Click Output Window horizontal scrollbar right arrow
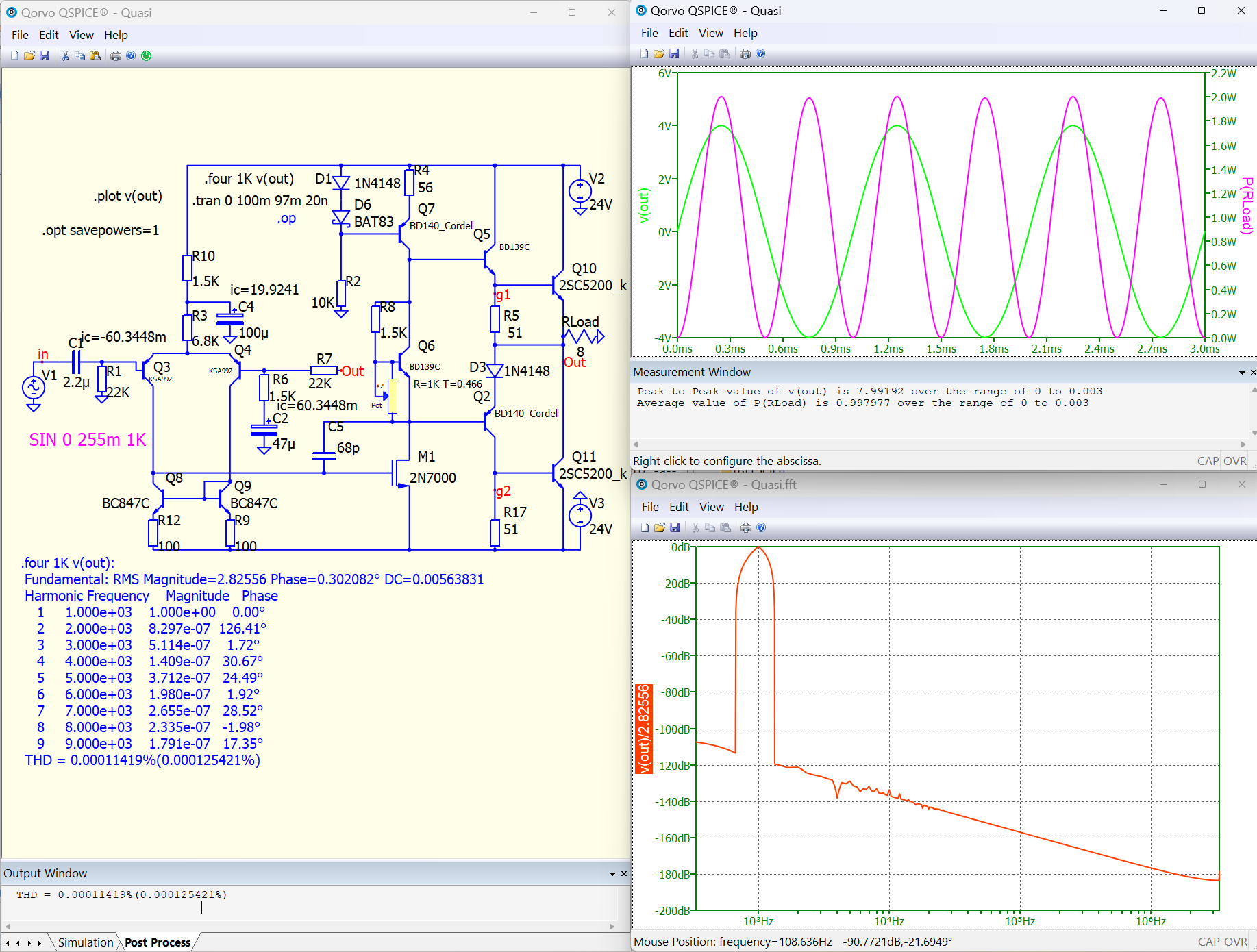This screenshot has width=1257, height=952. point(612,926)
